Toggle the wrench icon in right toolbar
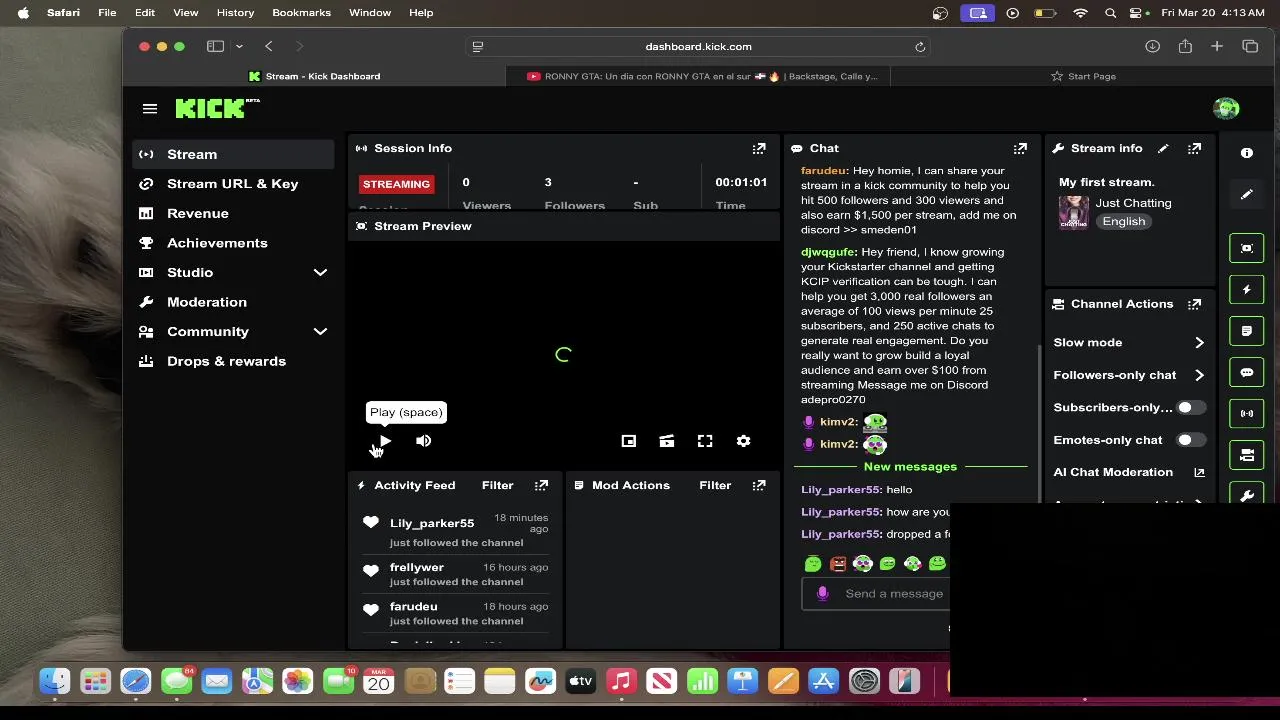1280x720 pixels. tap(1247, 494)
